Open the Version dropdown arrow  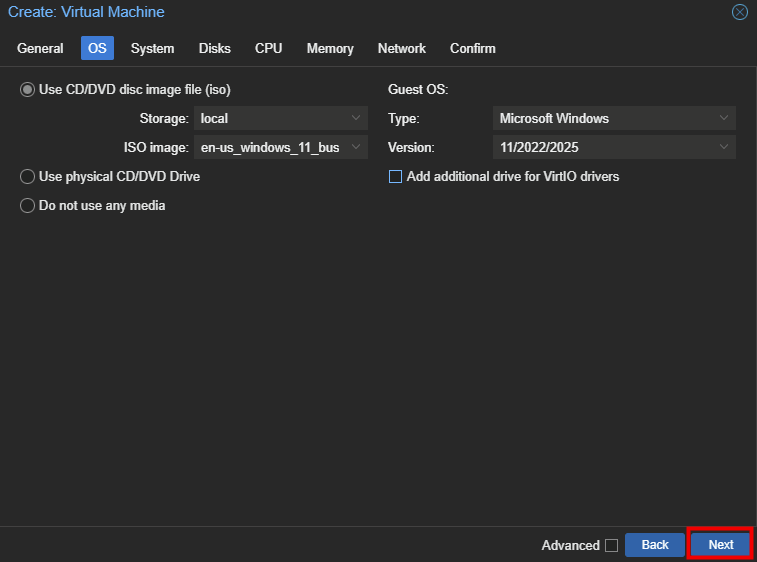tap(724, 147)
